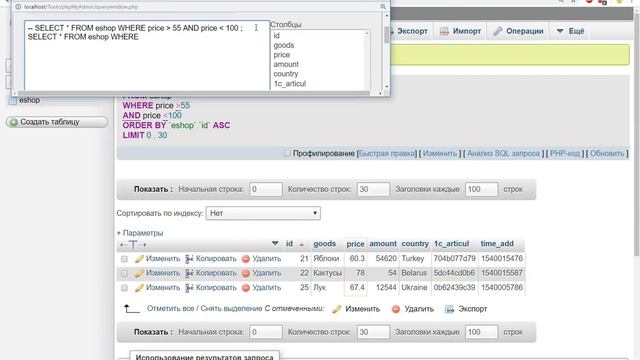Sort results by price column
This screenshot has height=360, width=640.
(x=355, y=244)
